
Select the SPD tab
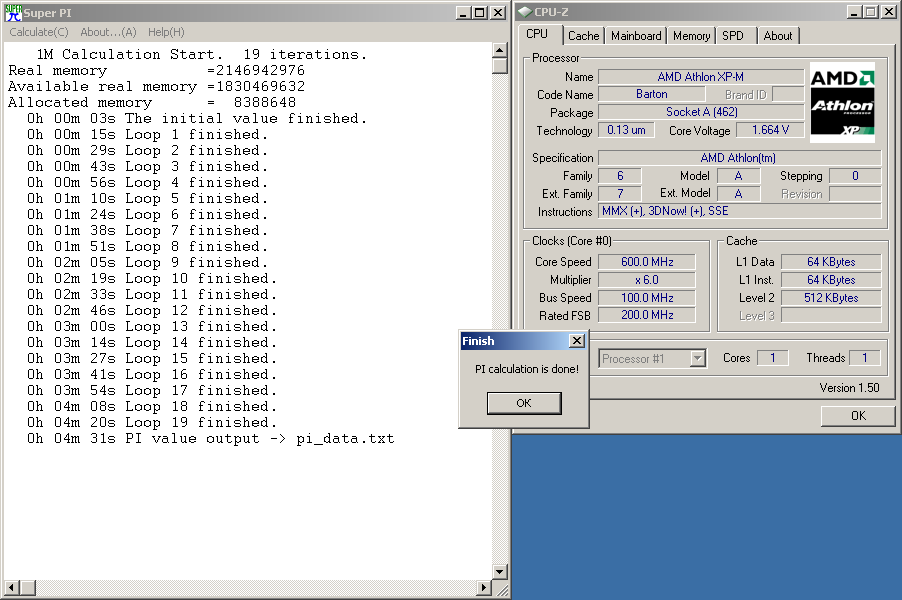pos(733,36)
